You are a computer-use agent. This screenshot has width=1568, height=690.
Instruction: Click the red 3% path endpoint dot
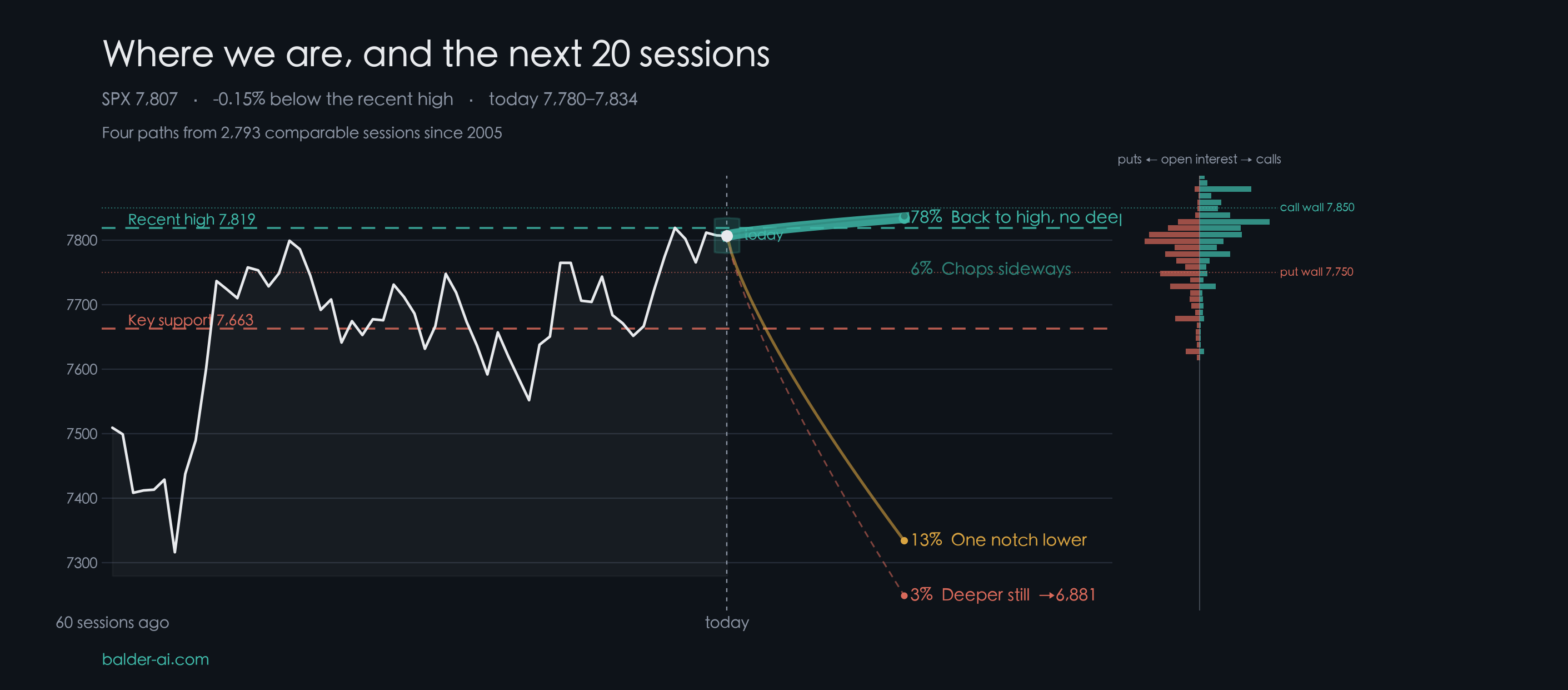pyautogui.click(x=904, y=595)
